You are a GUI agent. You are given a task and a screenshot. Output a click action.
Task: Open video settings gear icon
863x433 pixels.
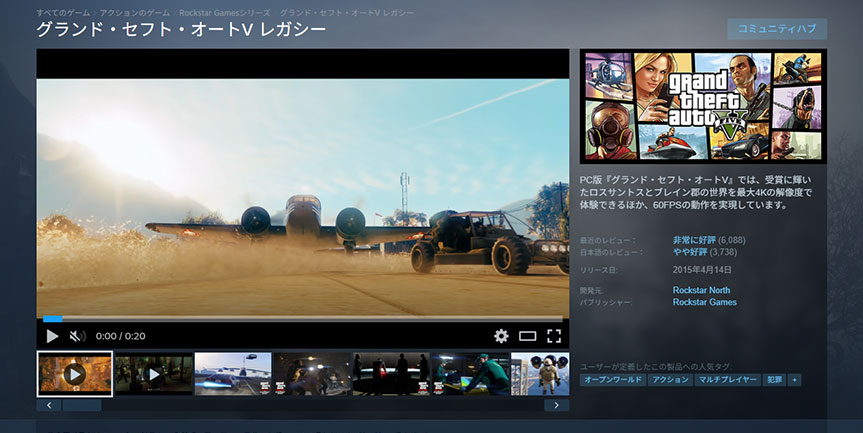pyautogui.click(x=501, y=336)
